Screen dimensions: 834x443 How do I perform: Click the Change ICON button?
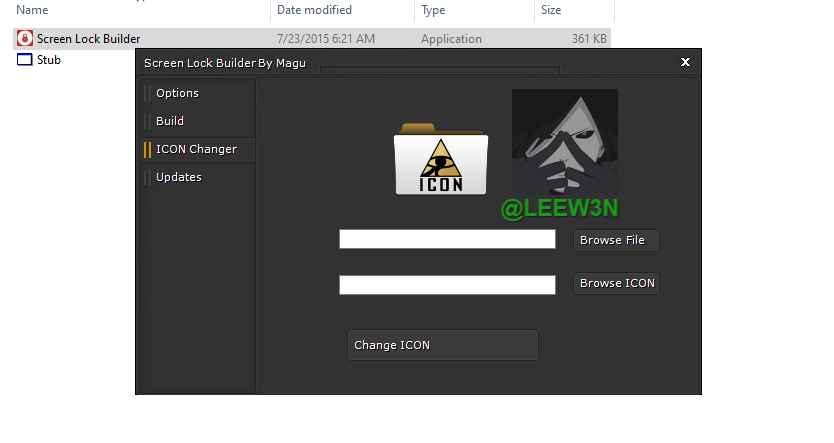(443, 345)
